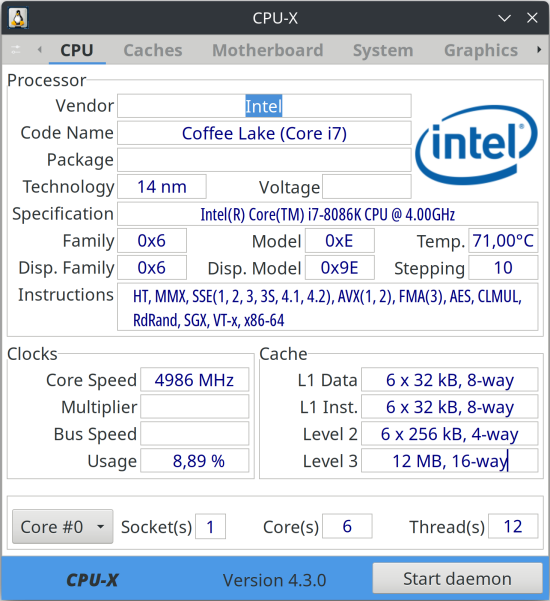Click the Stepping value 10
The image size is (550, 601).
point(503,268)
